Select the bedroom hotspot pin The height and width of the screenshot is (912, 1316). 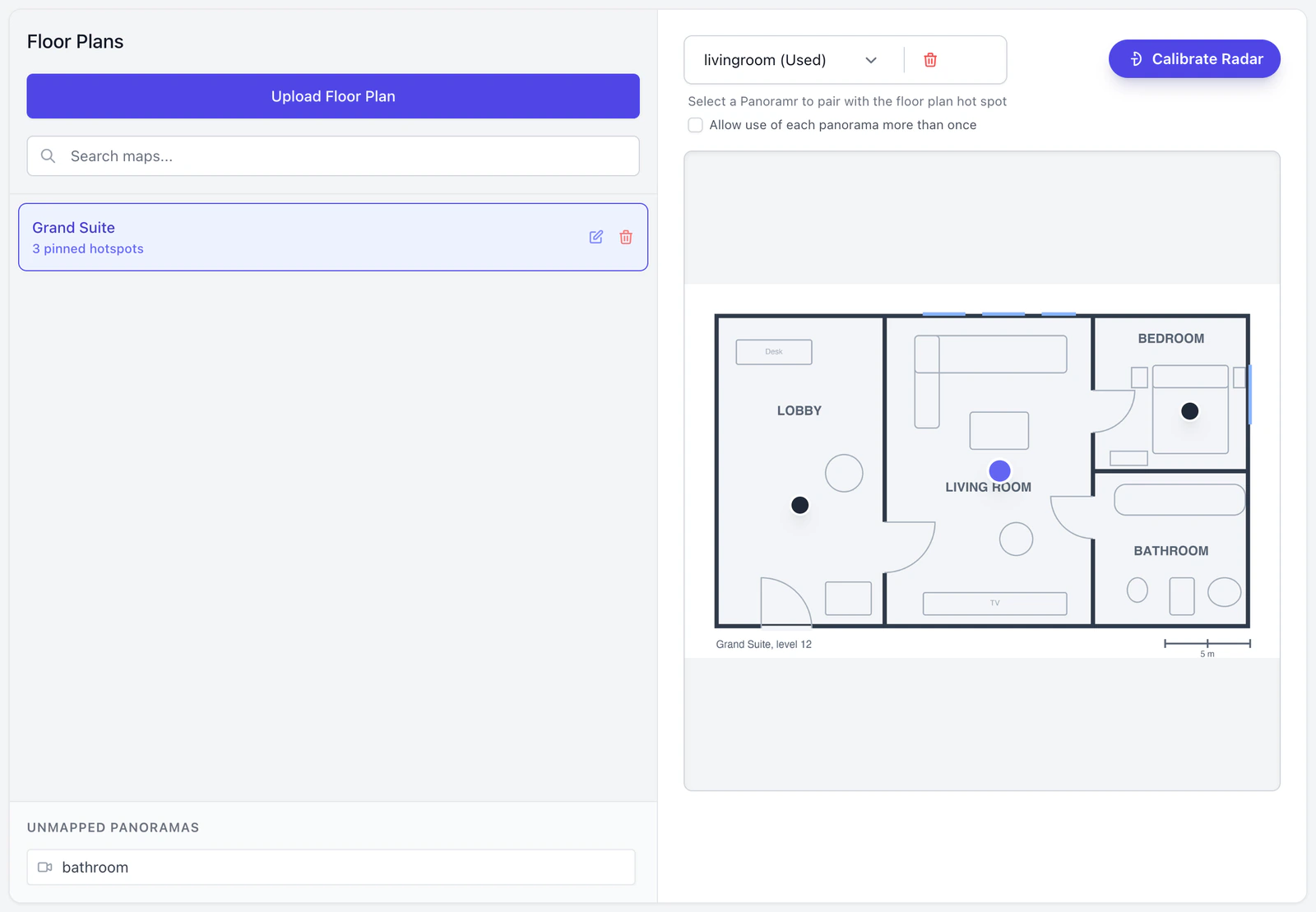pyautogui.click(x=1189, y=411)
